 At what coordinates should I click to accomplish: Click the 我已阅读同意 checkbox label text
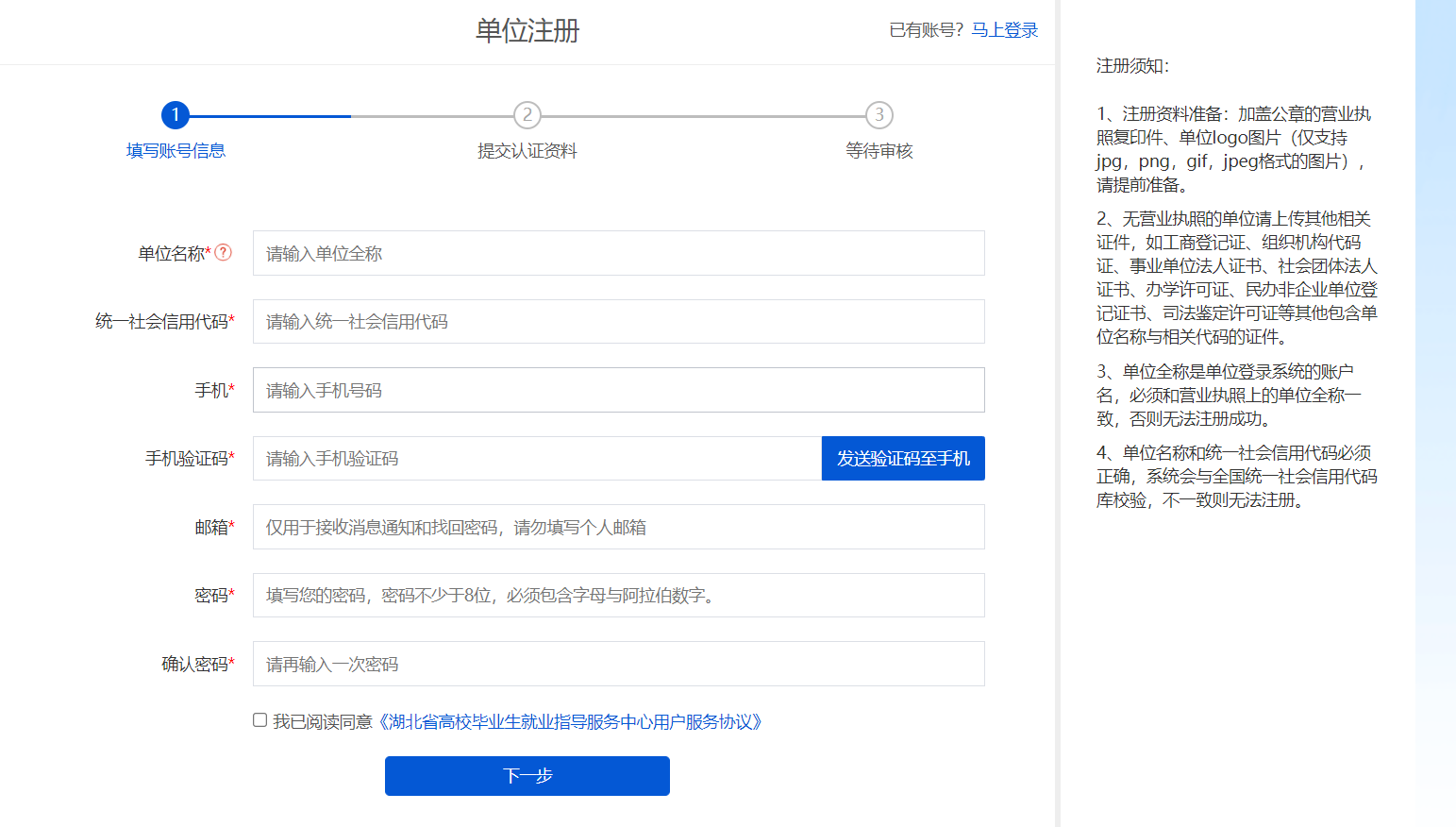323,722
